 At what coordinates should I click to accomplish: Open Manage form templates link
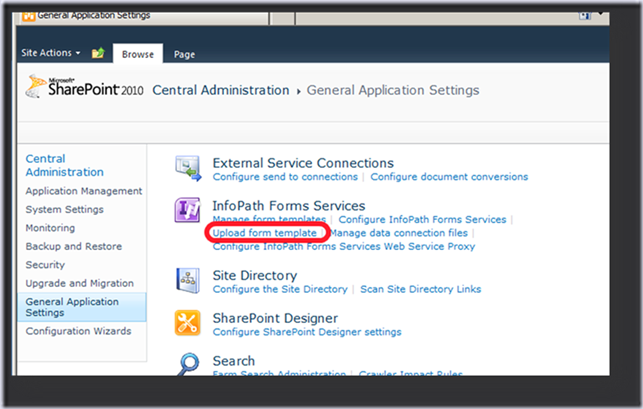(x=269, y=219)
